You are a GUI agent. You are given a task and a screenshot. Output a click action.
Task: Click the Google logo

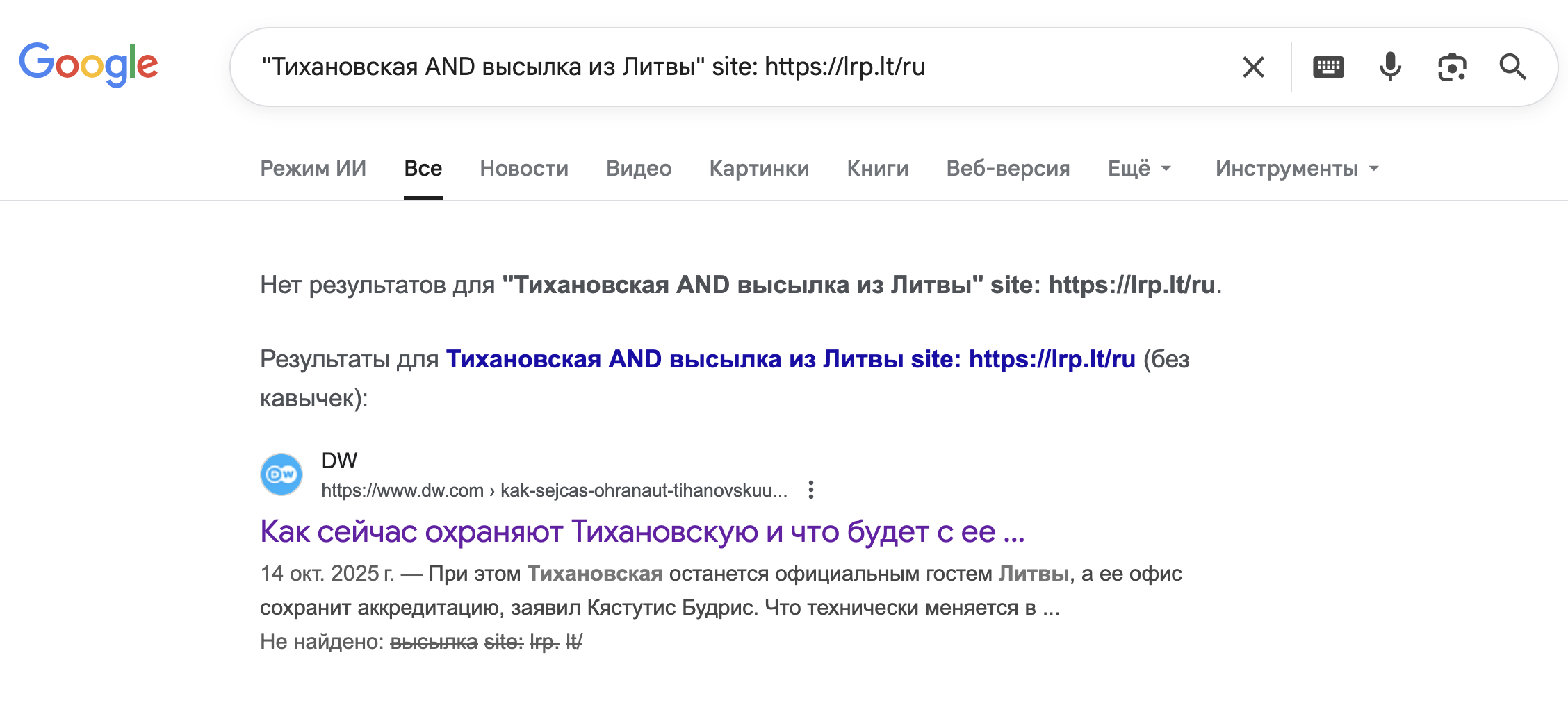[x=88, y=66]
